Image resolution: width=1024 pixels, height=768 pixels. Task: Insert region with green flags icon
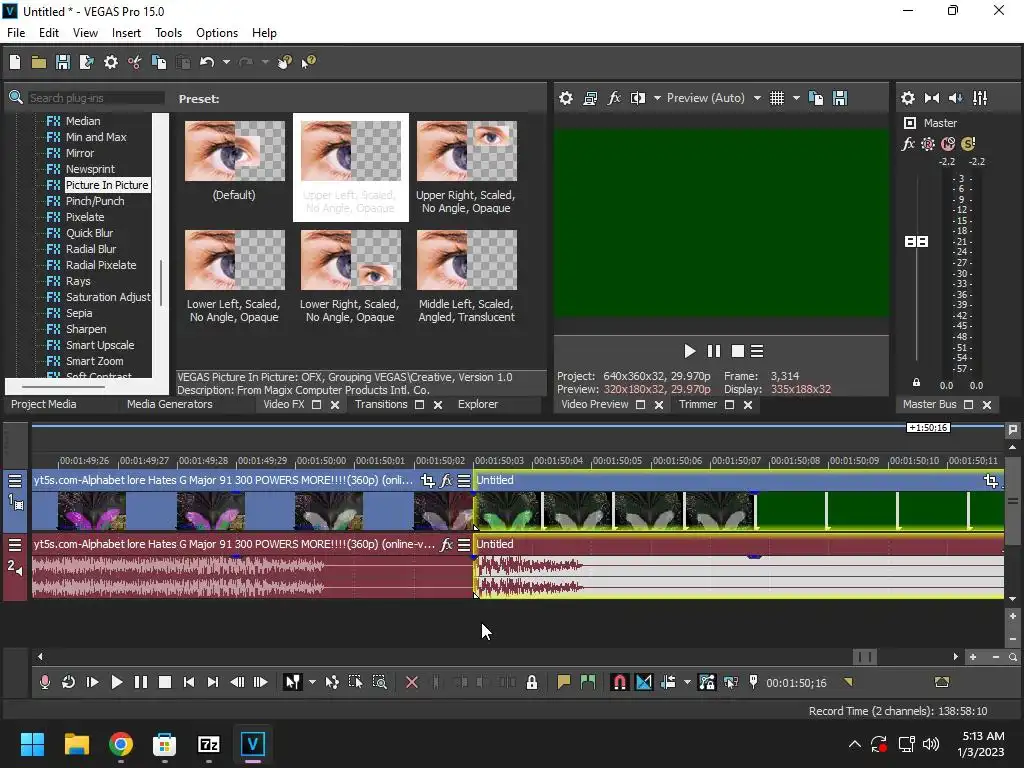pos(588,682)
